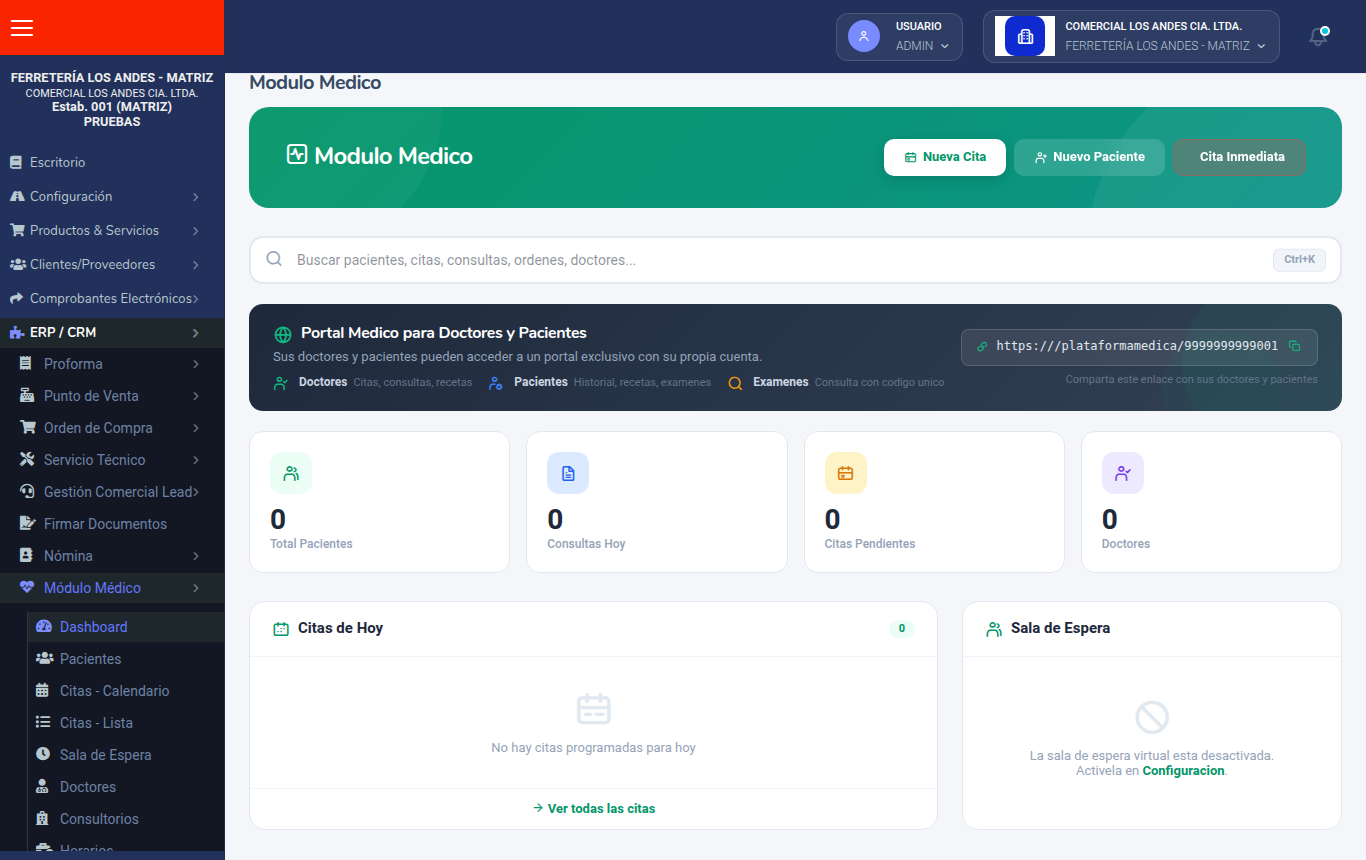1366x860 pixels.
Task: Open Gestión Comercial Lead menu
Action: (112, 492)
